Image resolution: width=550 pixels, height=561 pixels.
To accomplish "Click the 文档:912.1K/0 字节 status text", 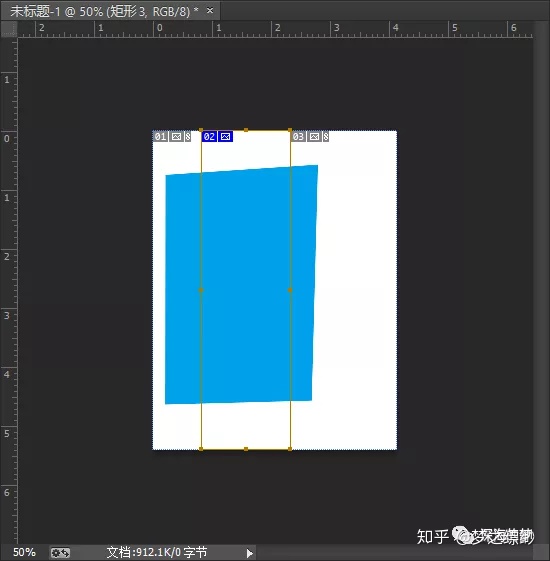I will pyautogui.click(x=157, y=552).
